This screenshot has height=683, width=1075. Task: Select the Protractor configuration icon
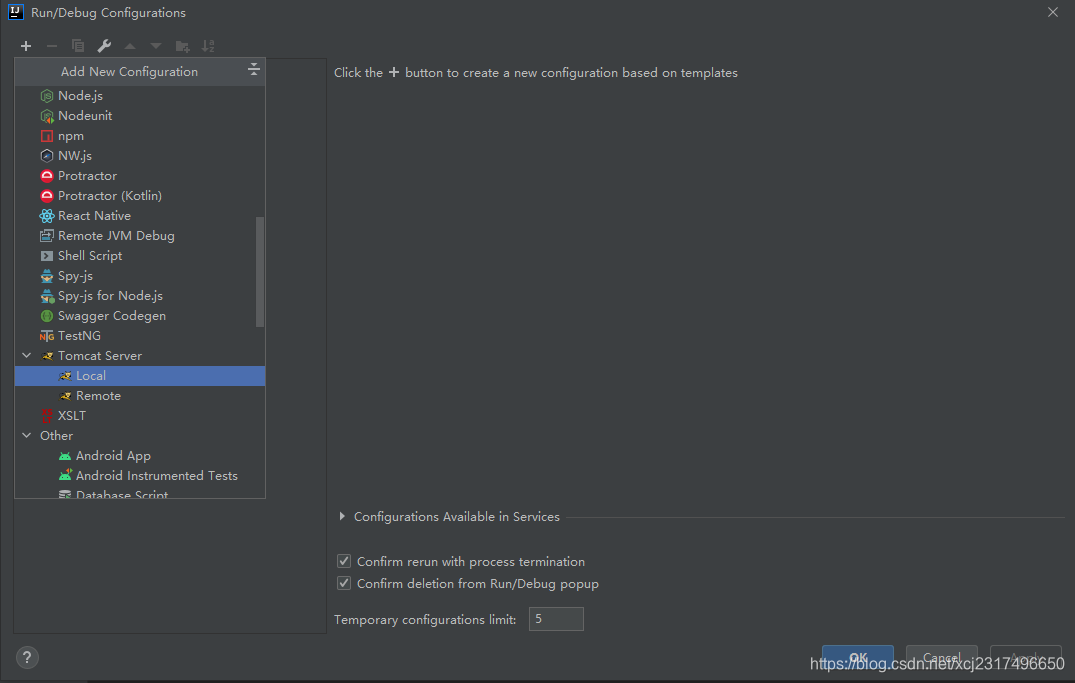tap(47, 176)
